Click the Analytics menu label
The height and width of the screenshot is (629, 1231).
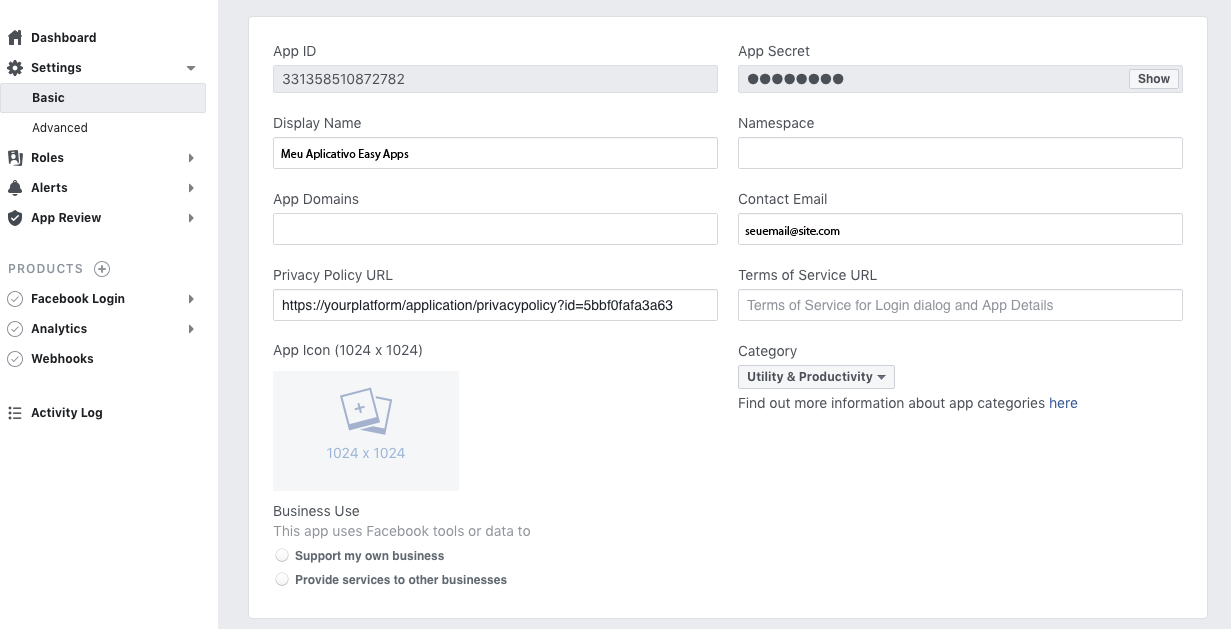[59, 329]
